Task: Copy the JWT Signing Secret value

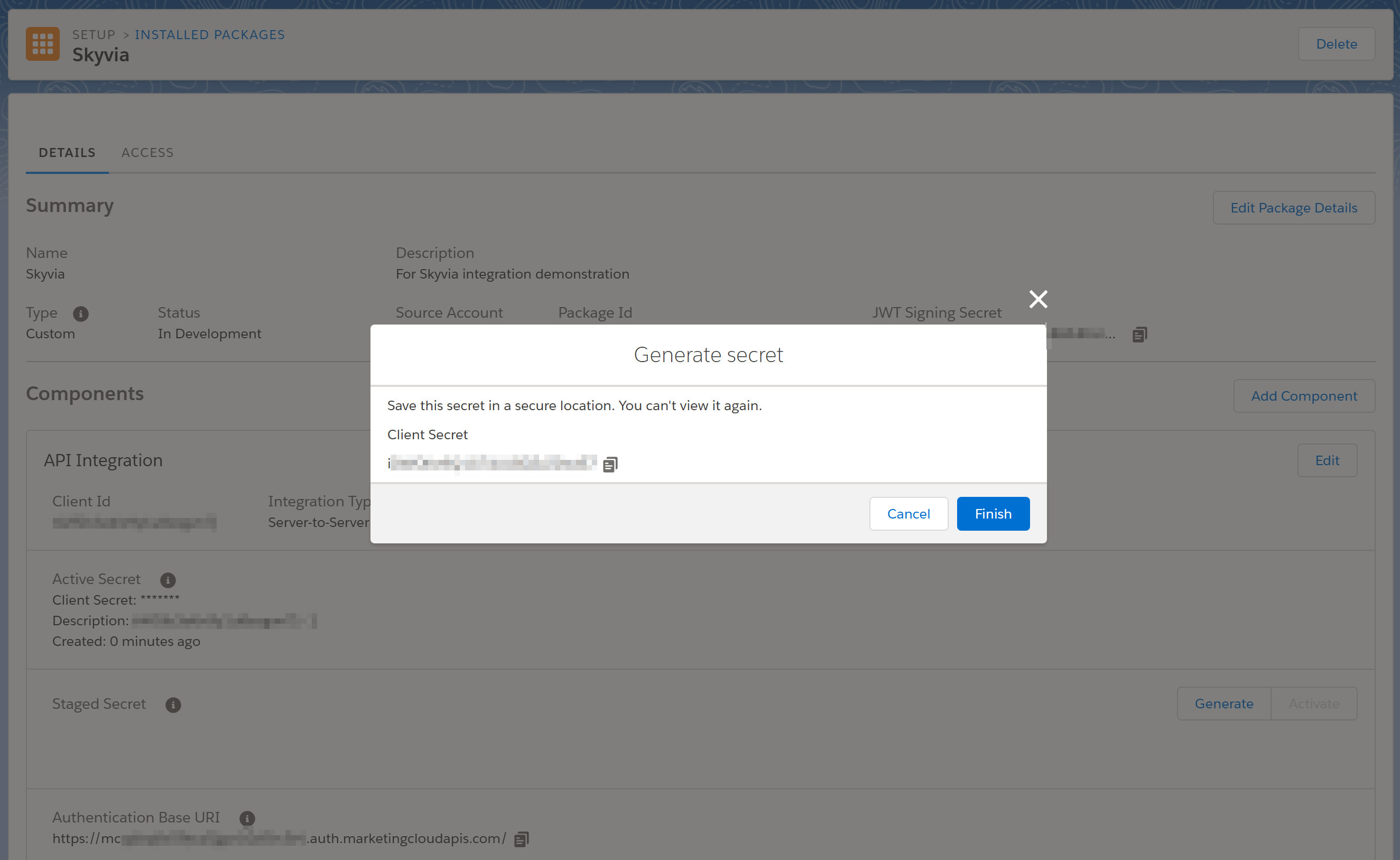Action: [x=1139, y=335]
